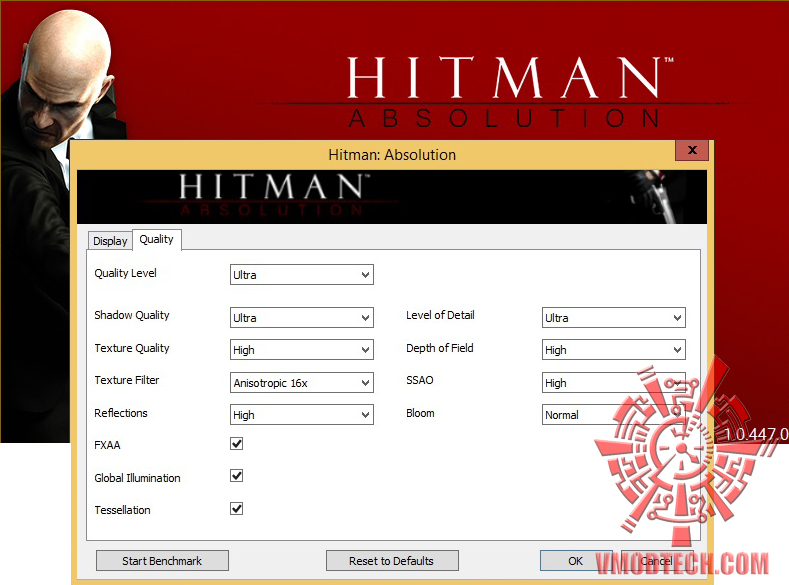789x585 pixels.
Task: Click the Bloom label
Action: coord(420,413)
